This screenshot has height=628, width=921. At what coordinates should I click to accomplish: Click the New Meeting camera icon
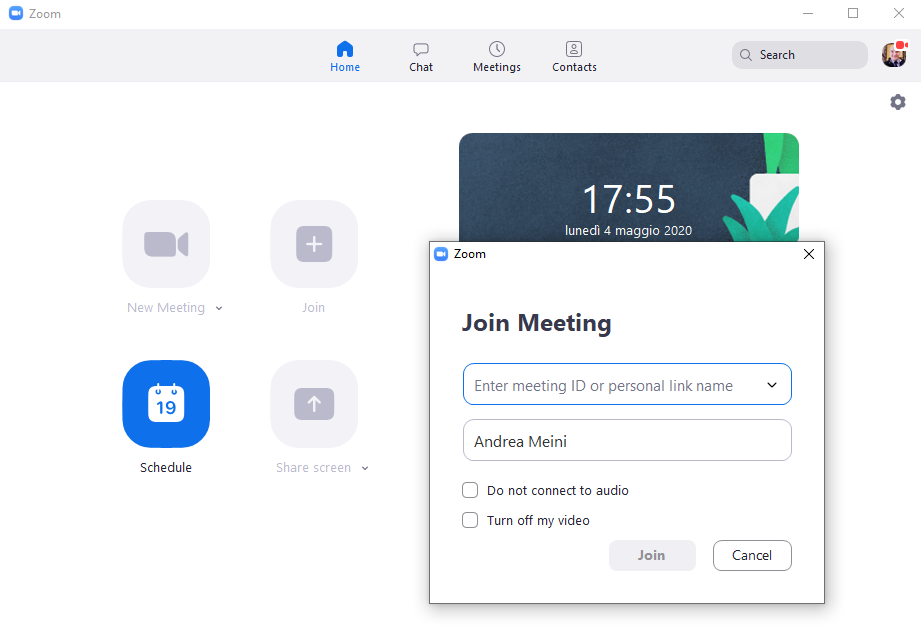tap(166, 244)
